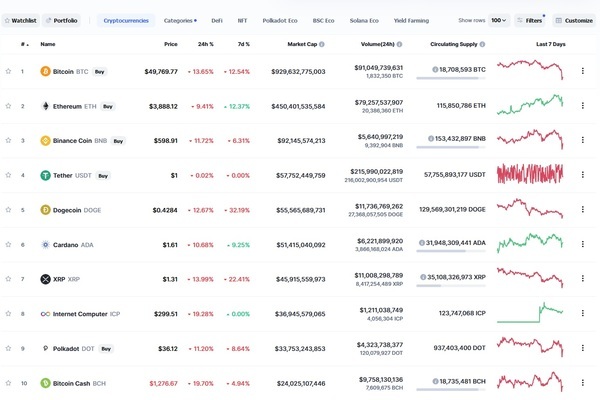Open three-dot menu for Bitcoin row

click(x=583, y=71)
